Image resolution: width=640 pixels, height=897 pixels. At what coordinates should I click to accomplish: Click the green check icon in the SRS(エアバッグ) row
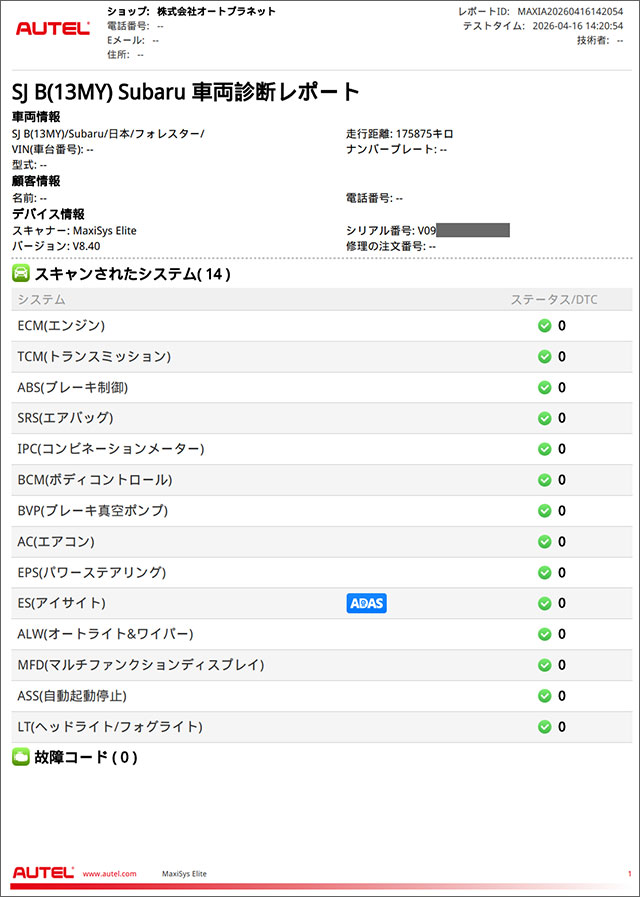544,418
